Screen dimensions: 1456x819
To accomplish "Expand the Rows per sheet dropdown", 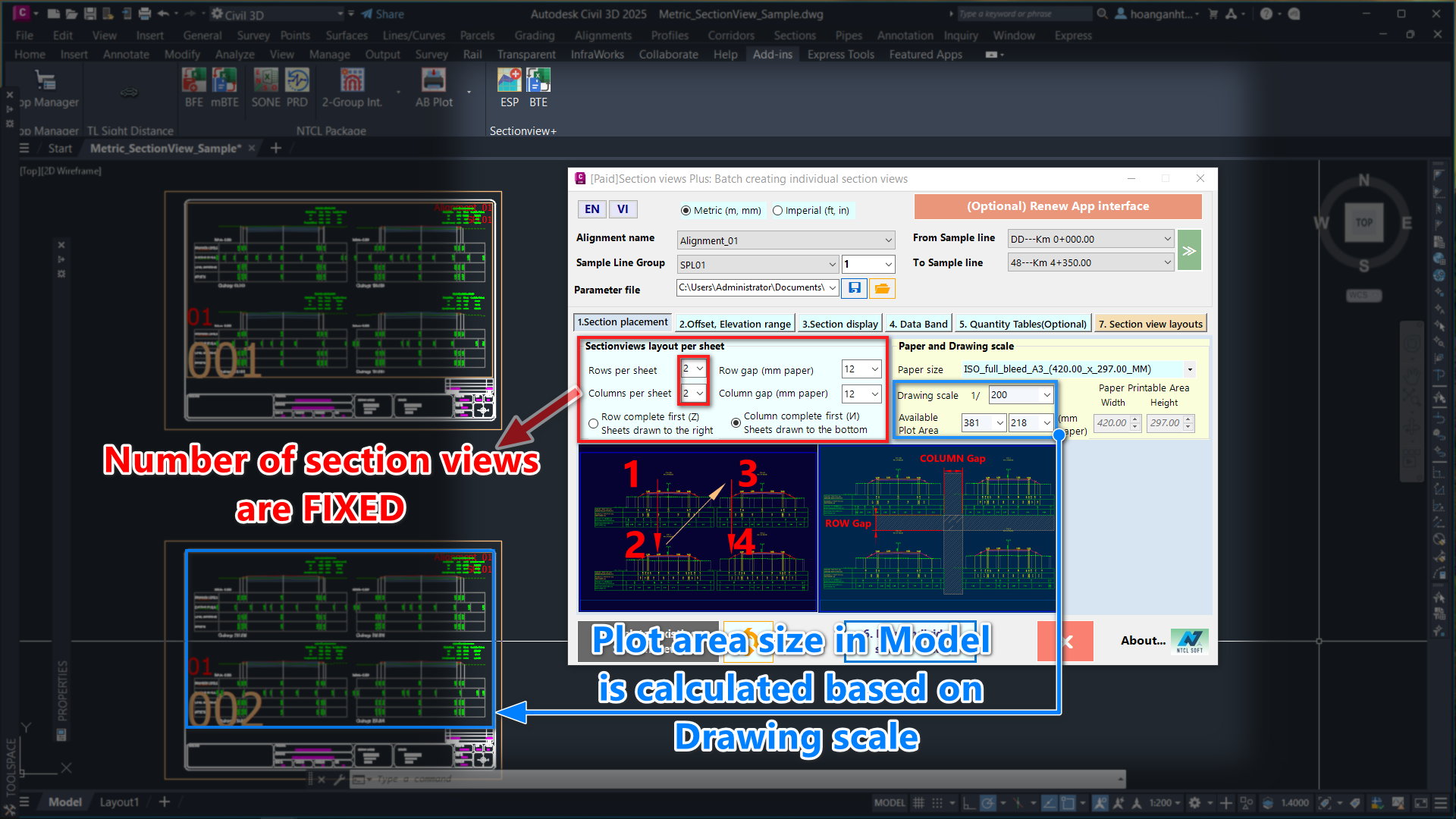I will (x=699, y=369).
